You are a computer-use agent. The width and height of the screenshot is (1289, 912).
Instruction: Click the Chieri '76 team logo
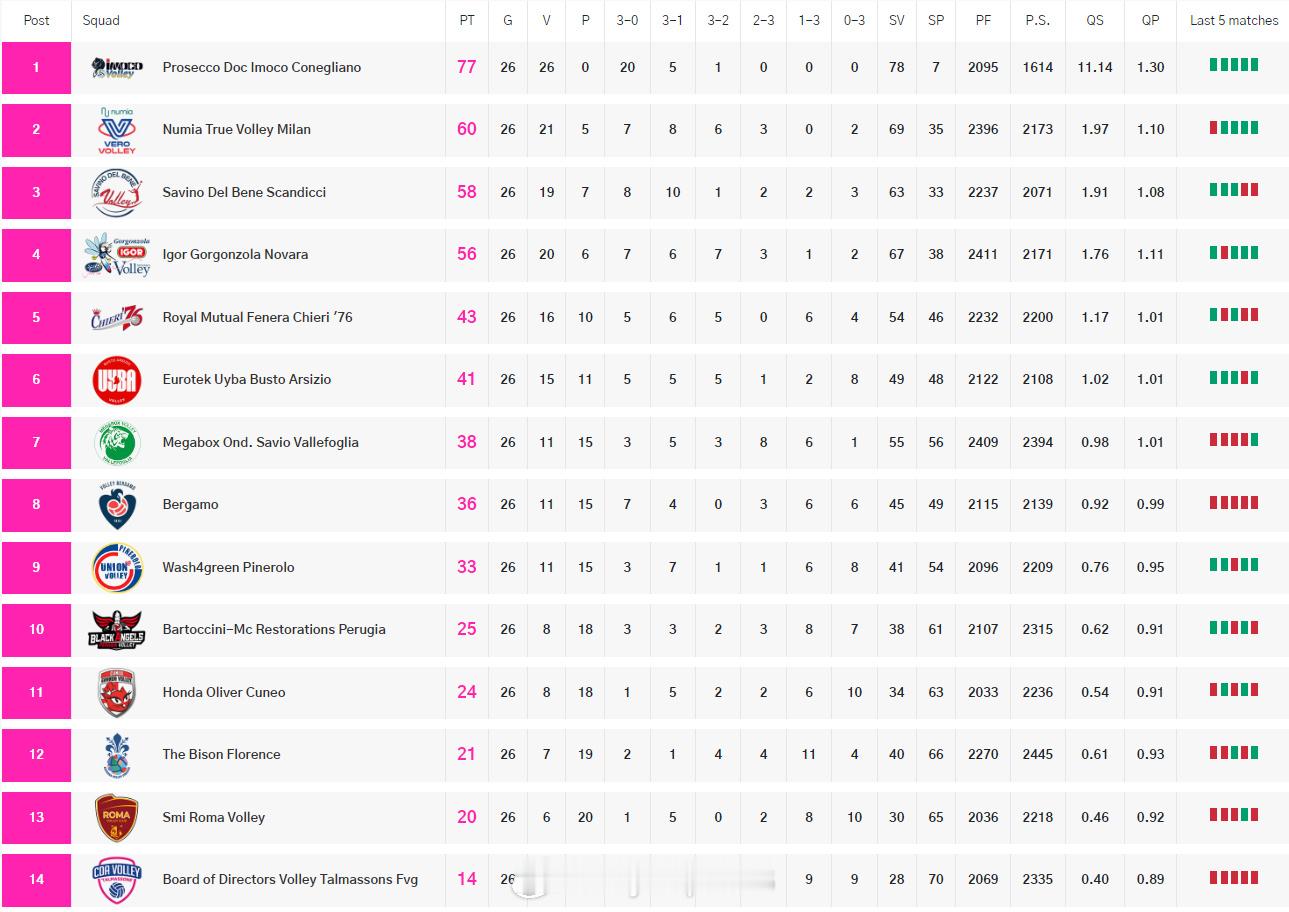click(x=117, y=317)
